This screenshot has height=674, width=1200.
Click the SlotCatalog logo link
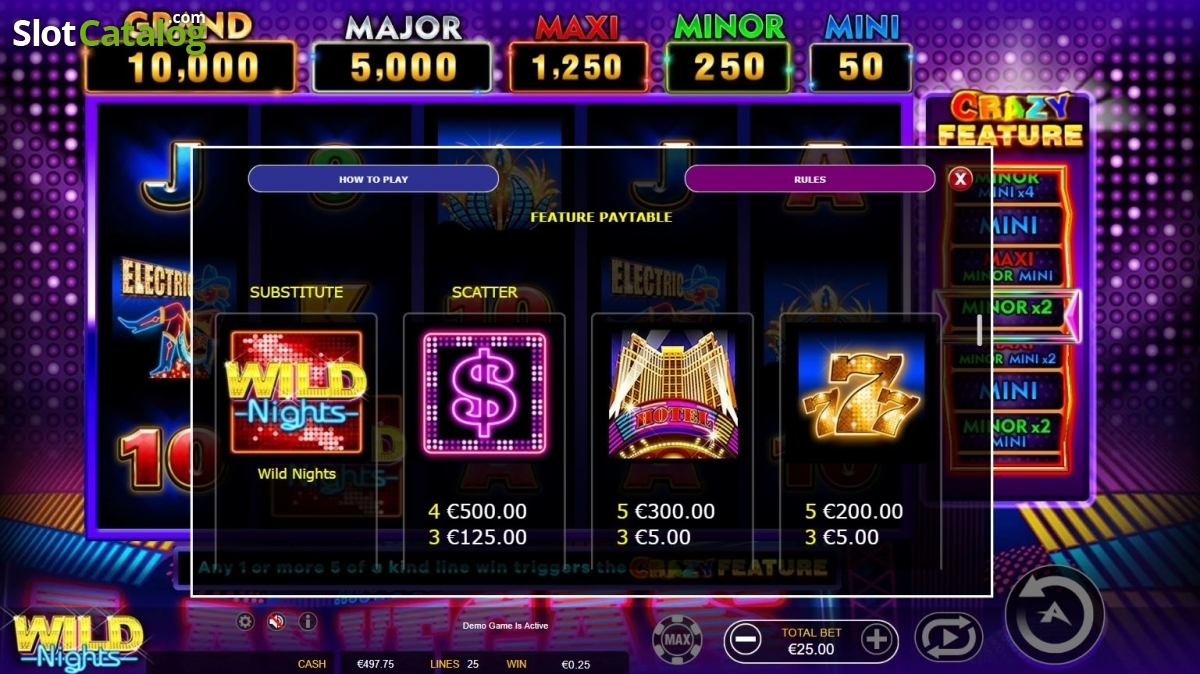[108, 32]
